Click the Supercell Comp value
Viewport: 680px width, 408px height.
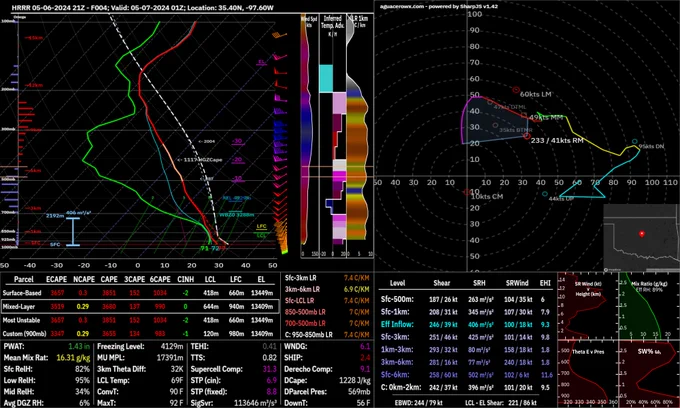pyautogui.click(x=270, y=369)
